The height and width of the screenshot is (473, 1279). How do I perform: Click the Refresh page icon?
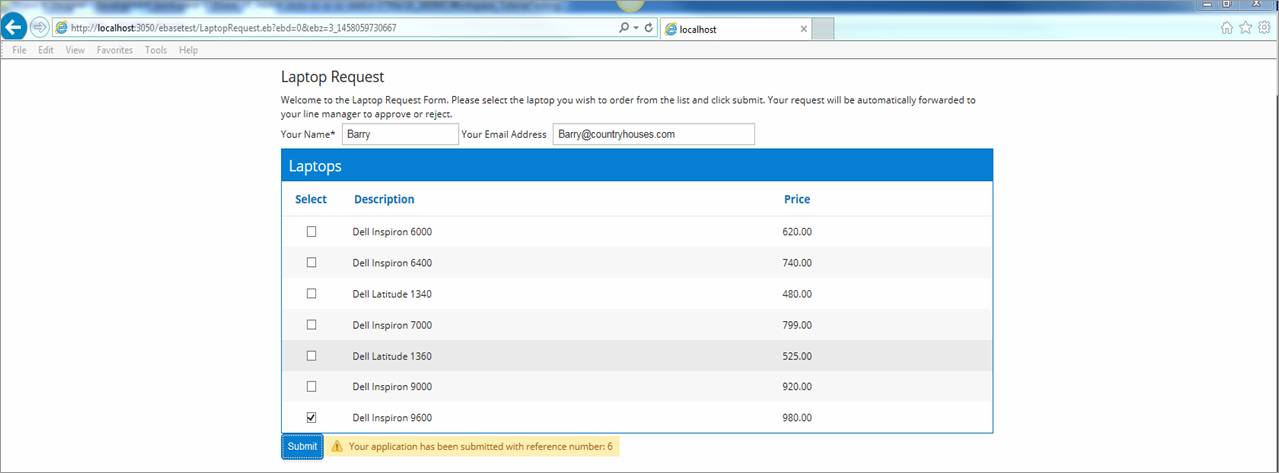tap(648, 28)
